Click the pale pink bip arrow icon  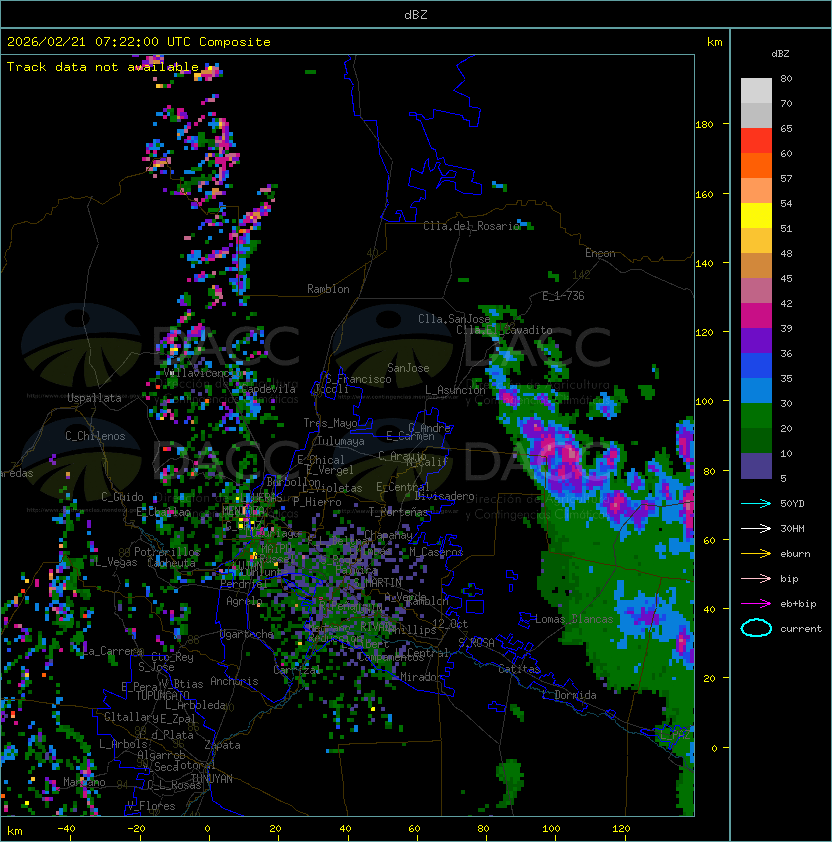756,578
